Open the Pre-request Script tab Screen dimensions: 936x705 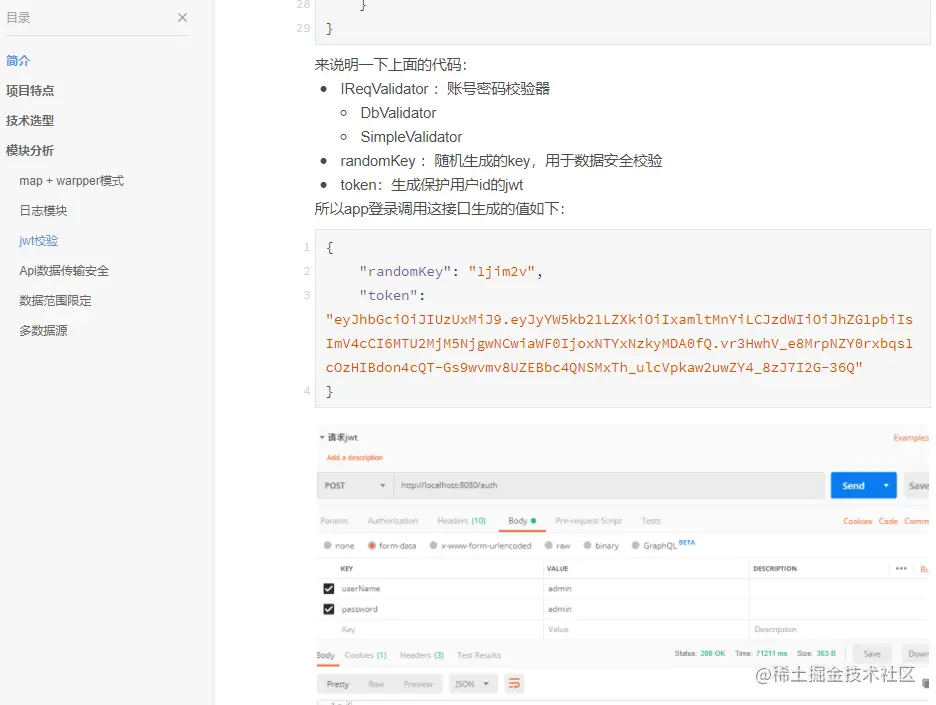[x=588, y=521]
